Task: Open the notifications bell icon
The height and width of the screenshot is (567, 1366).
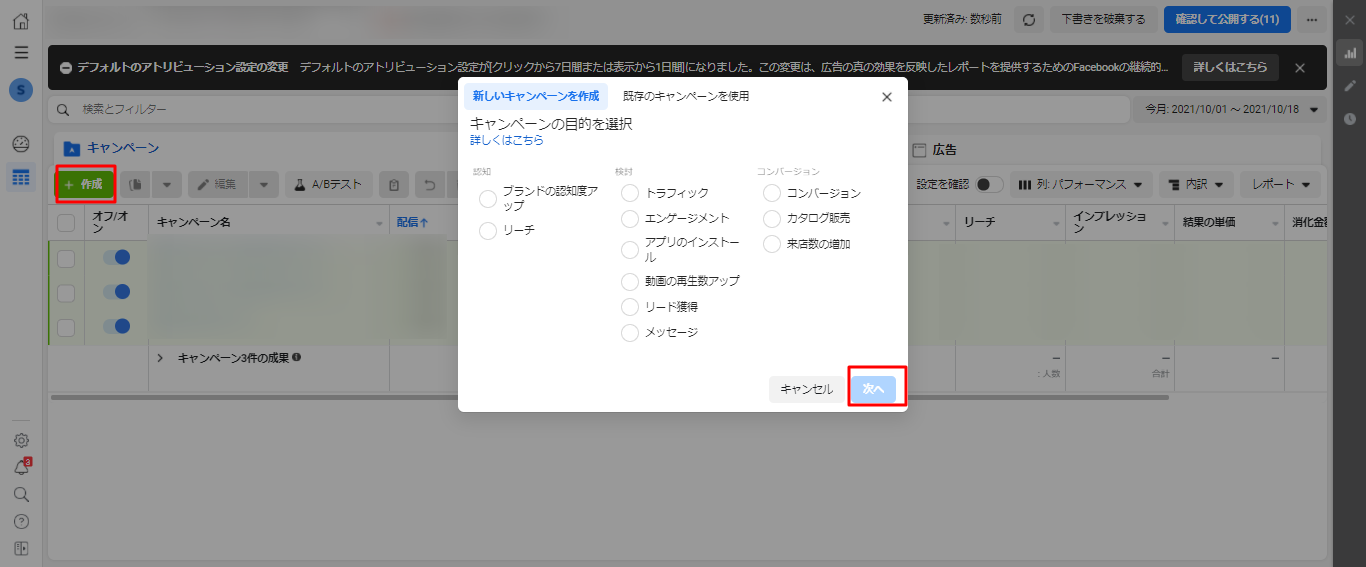Action: [x=21, y=467]
